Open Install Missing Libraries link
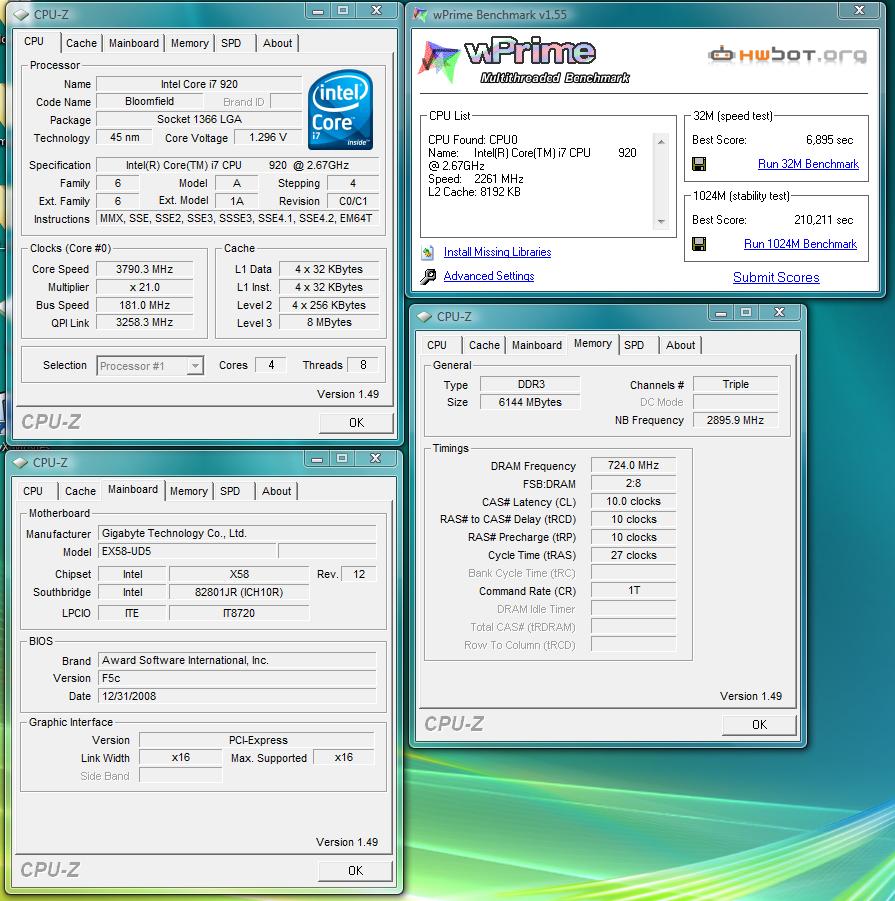Screen dimensions: 895x901 pyautogui.click(x=497, y=252)
